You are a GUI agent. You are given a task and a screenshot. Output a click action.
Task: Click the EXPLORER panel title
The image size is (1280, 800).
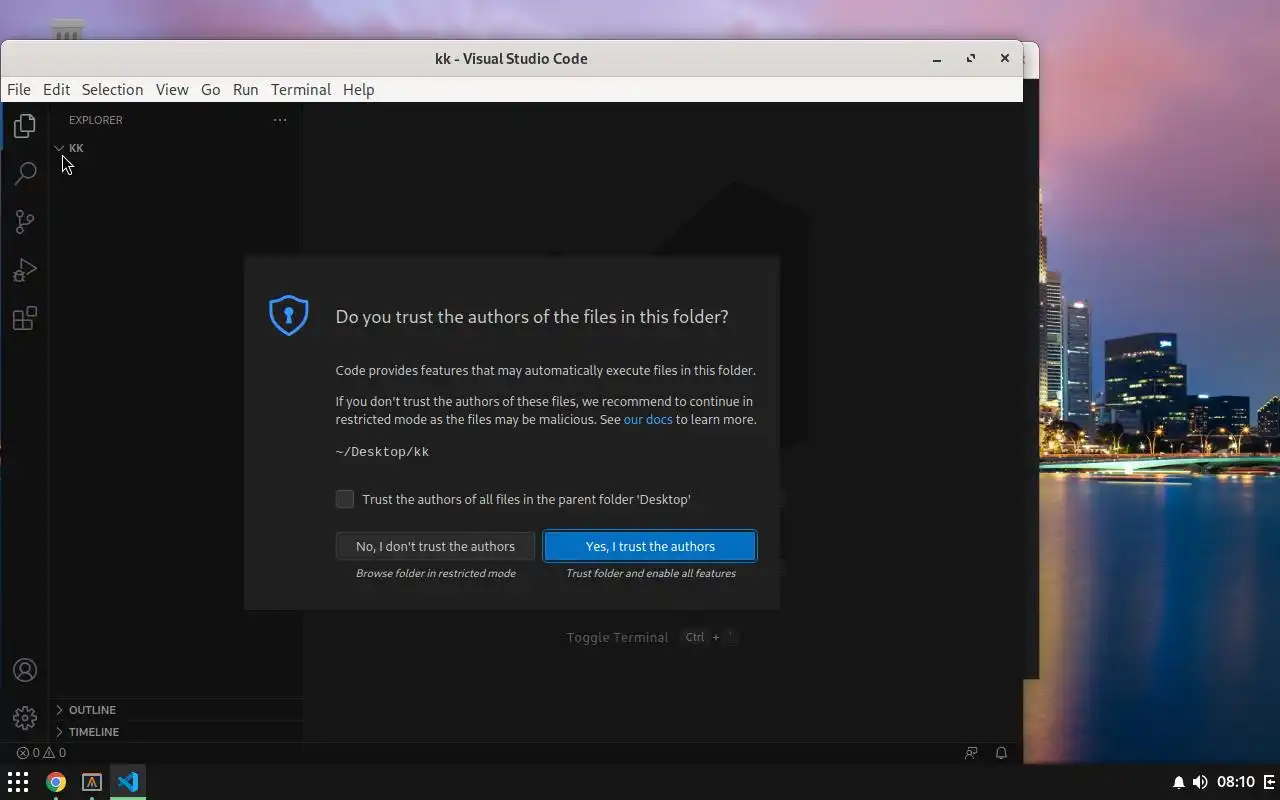coord(96,120)
